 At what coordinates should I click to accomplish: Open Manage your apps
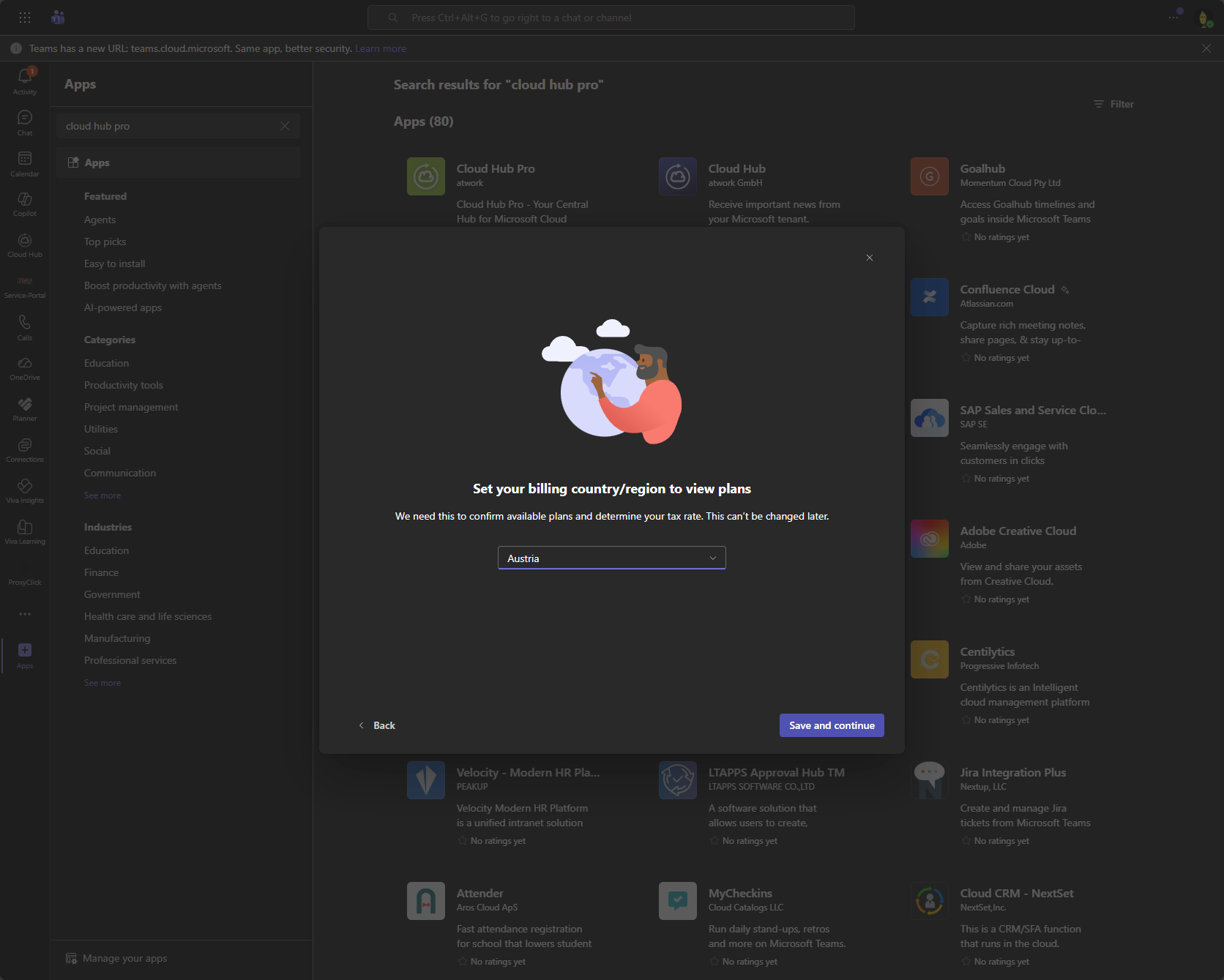pyautogui.click(x=117, y=958)
